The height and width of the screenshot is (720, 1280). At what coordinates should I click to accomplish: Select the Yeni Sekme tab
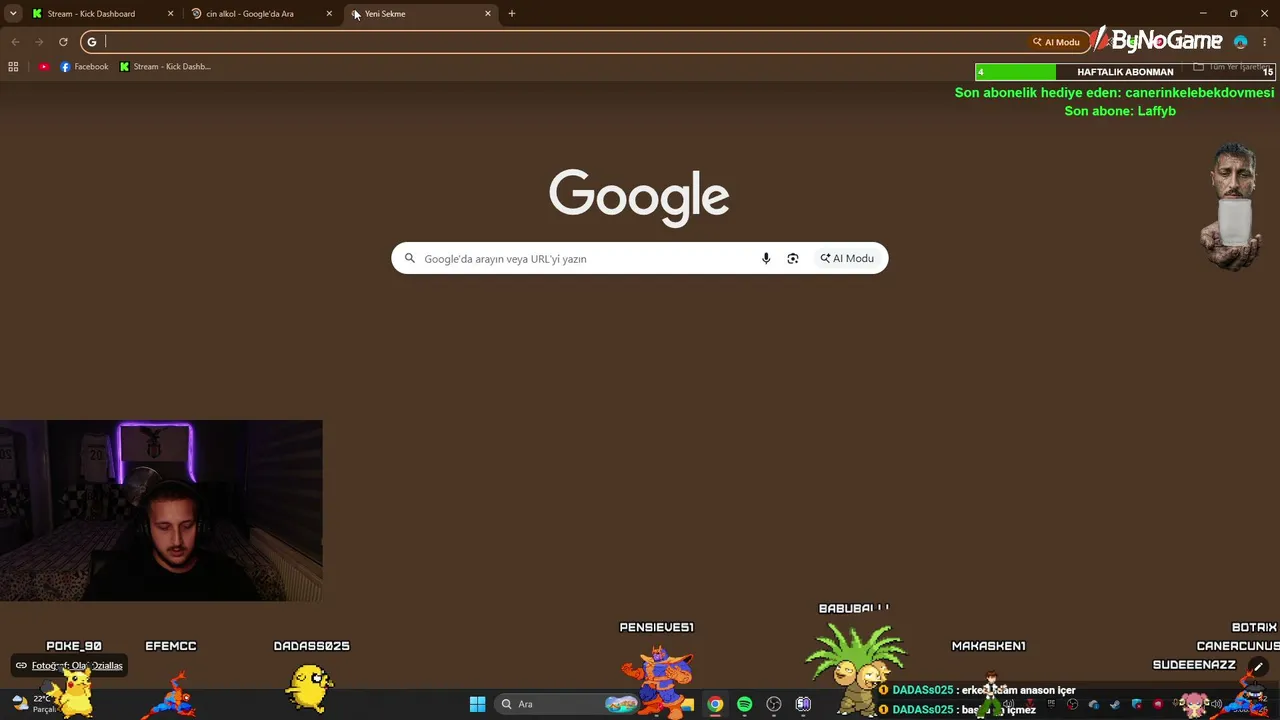[421, 14]
